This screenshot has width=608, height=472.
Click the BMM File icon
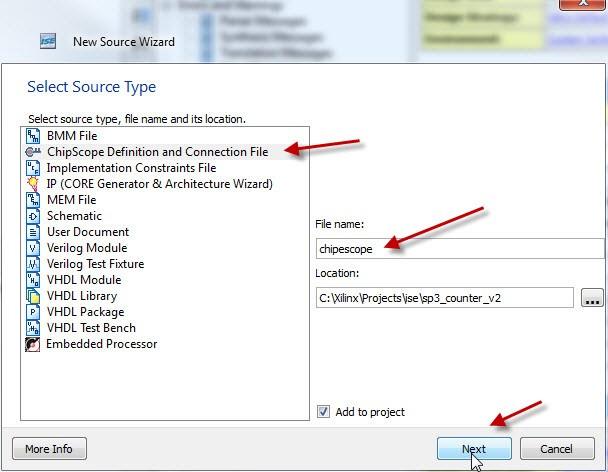coord(33,136)
